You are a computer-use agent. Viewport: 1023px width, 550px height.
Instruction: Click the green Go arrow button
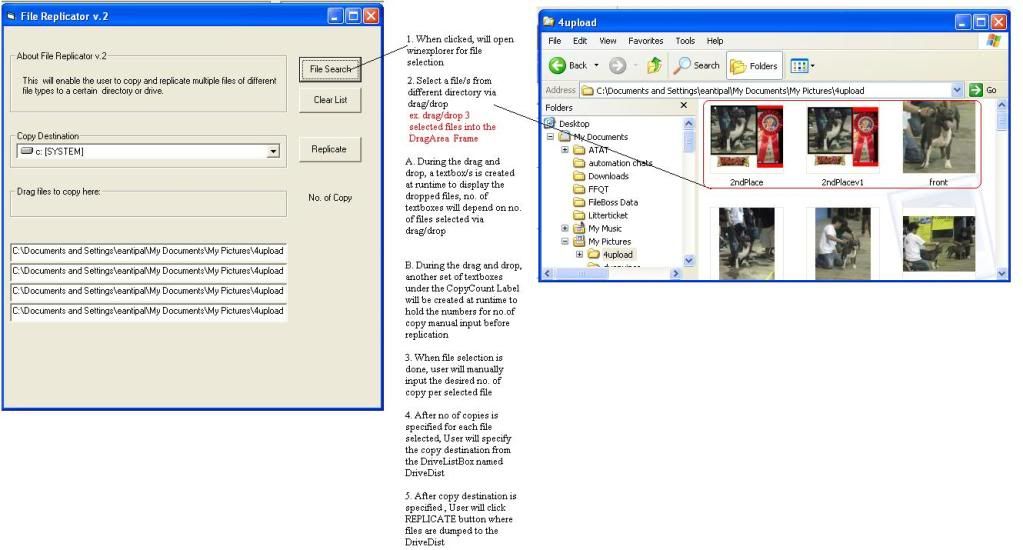click(976, 90)
